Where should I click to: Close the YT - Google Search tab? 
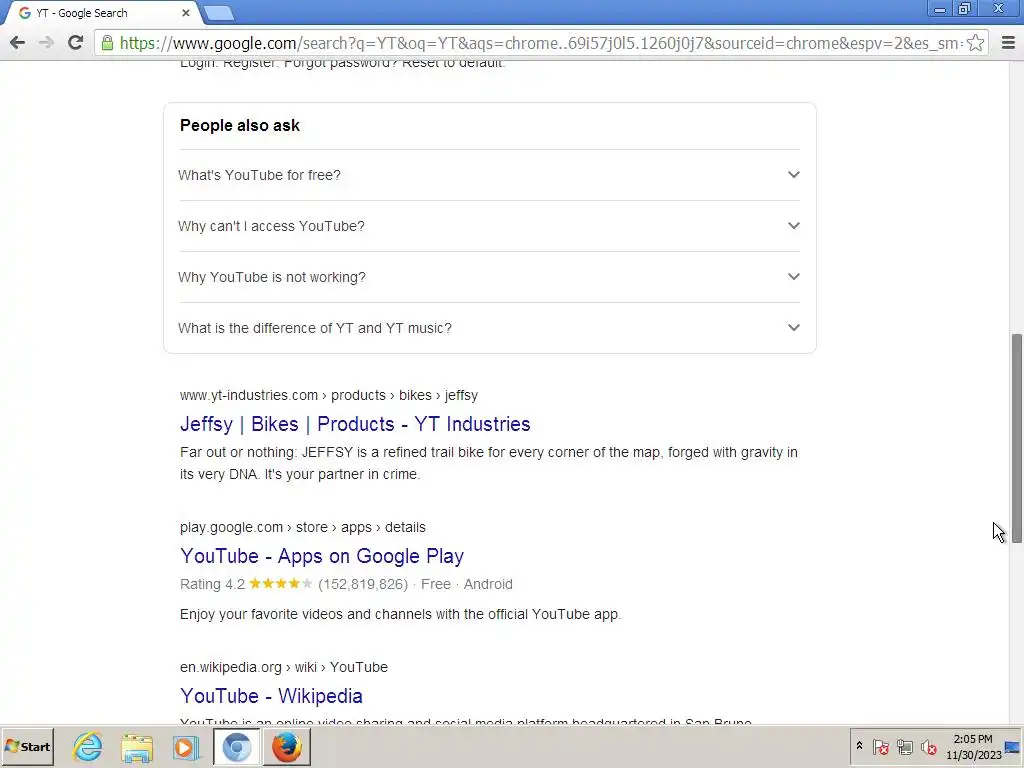click(185, 12)
